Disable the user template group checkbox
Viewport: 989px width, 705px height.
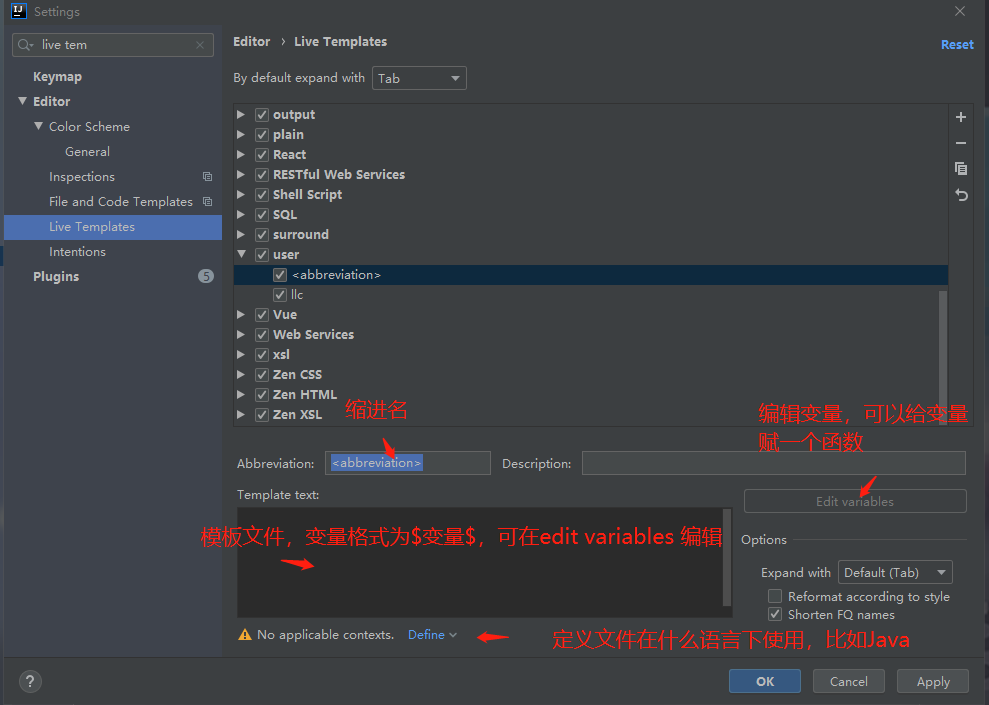(262, 255)
